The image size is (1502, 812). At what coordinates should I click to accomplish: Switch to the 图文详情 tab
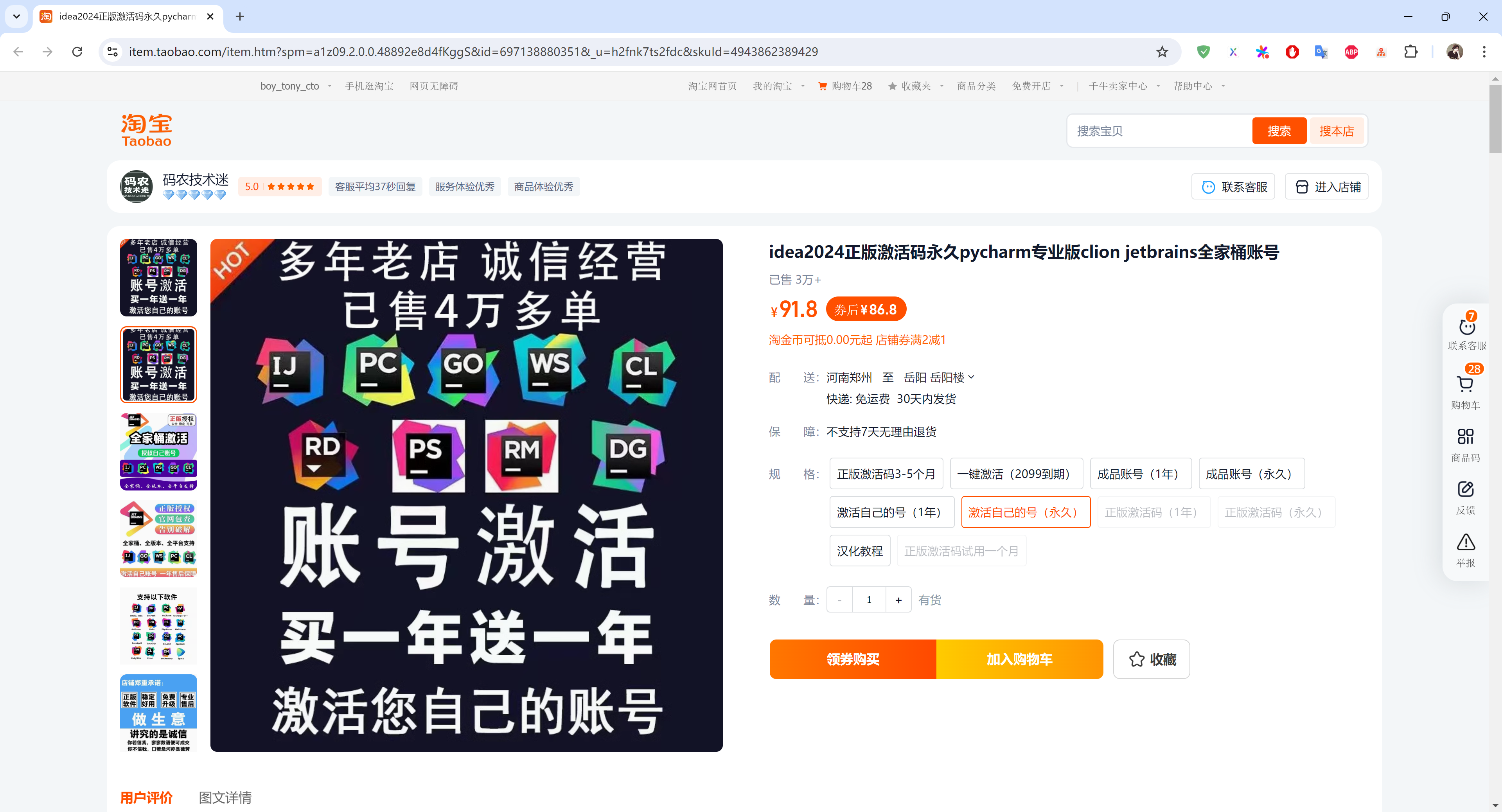[225, 797]
